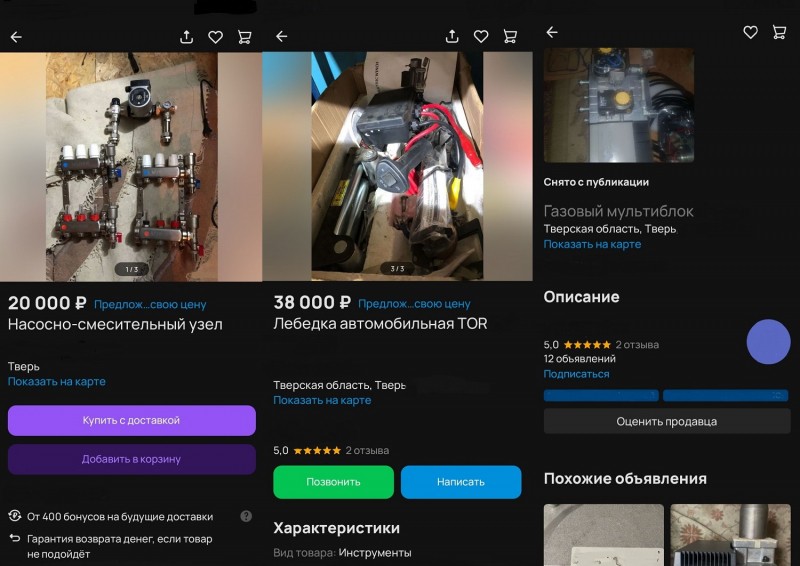Viewport: 800px width, 566px height.
Task: Toggle favorite heart on Лебедка listing
Action: point(481,36)
